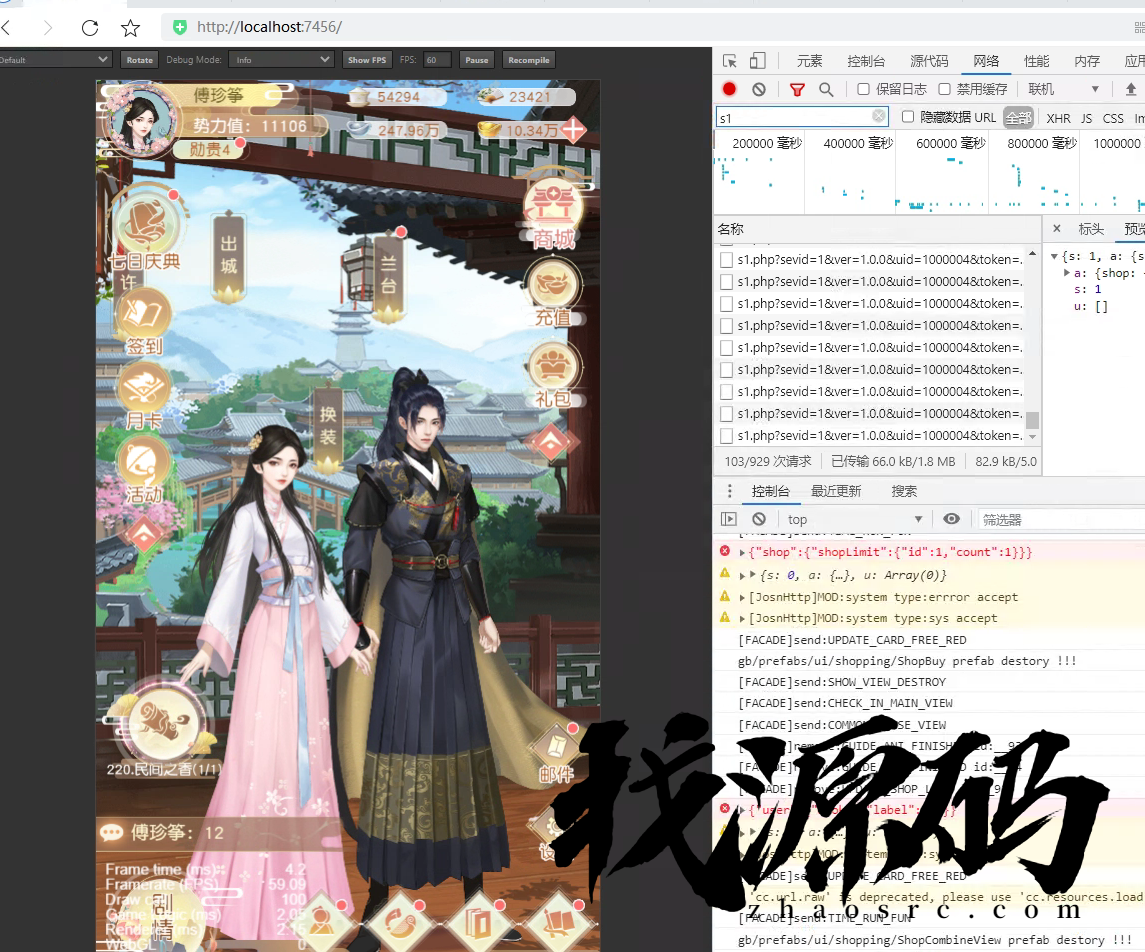
Task: Click the Pause button
Action: 477,60
